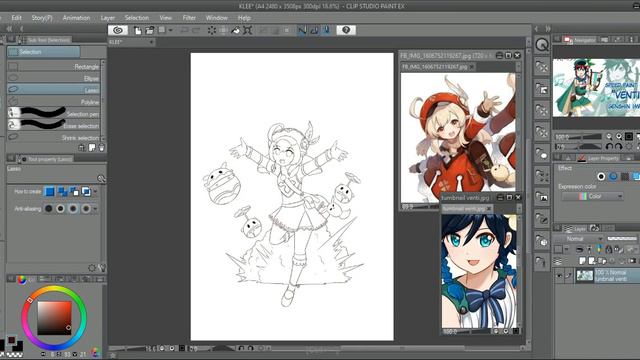This screenshot has width=640, height=360.
Task: Click New document icon in command bar
Action: [138, 30]
